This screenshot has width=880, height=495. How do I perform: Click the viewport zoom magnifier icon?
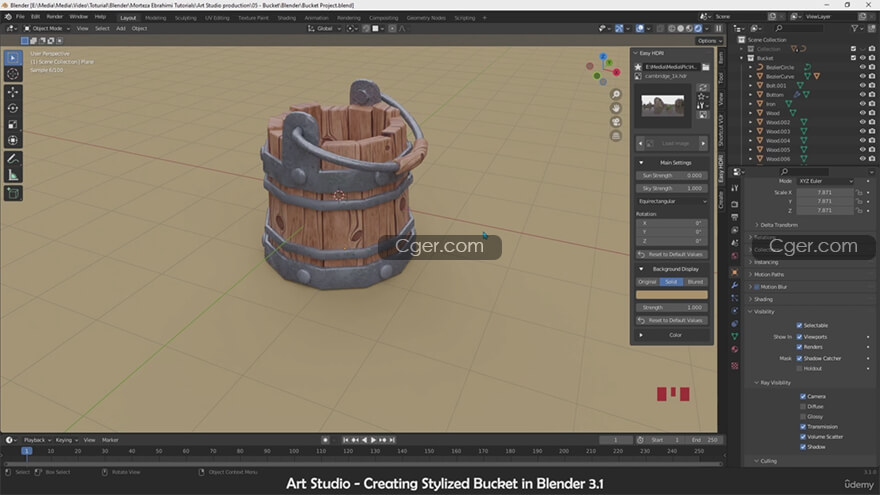pyautogui.click(x=616, y=94)
